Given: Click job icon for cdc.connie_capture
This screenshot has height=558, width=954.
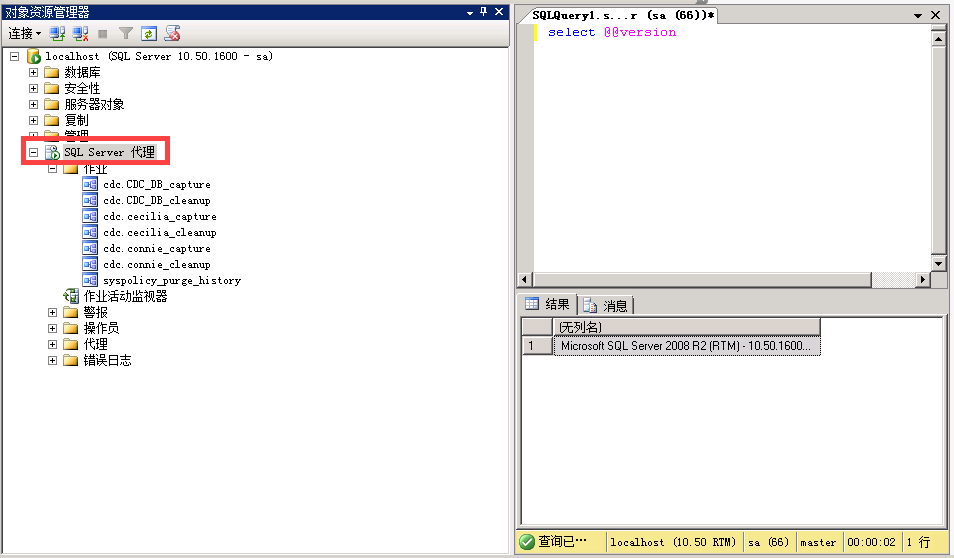Looking at the screenshot, I should 90,248.
